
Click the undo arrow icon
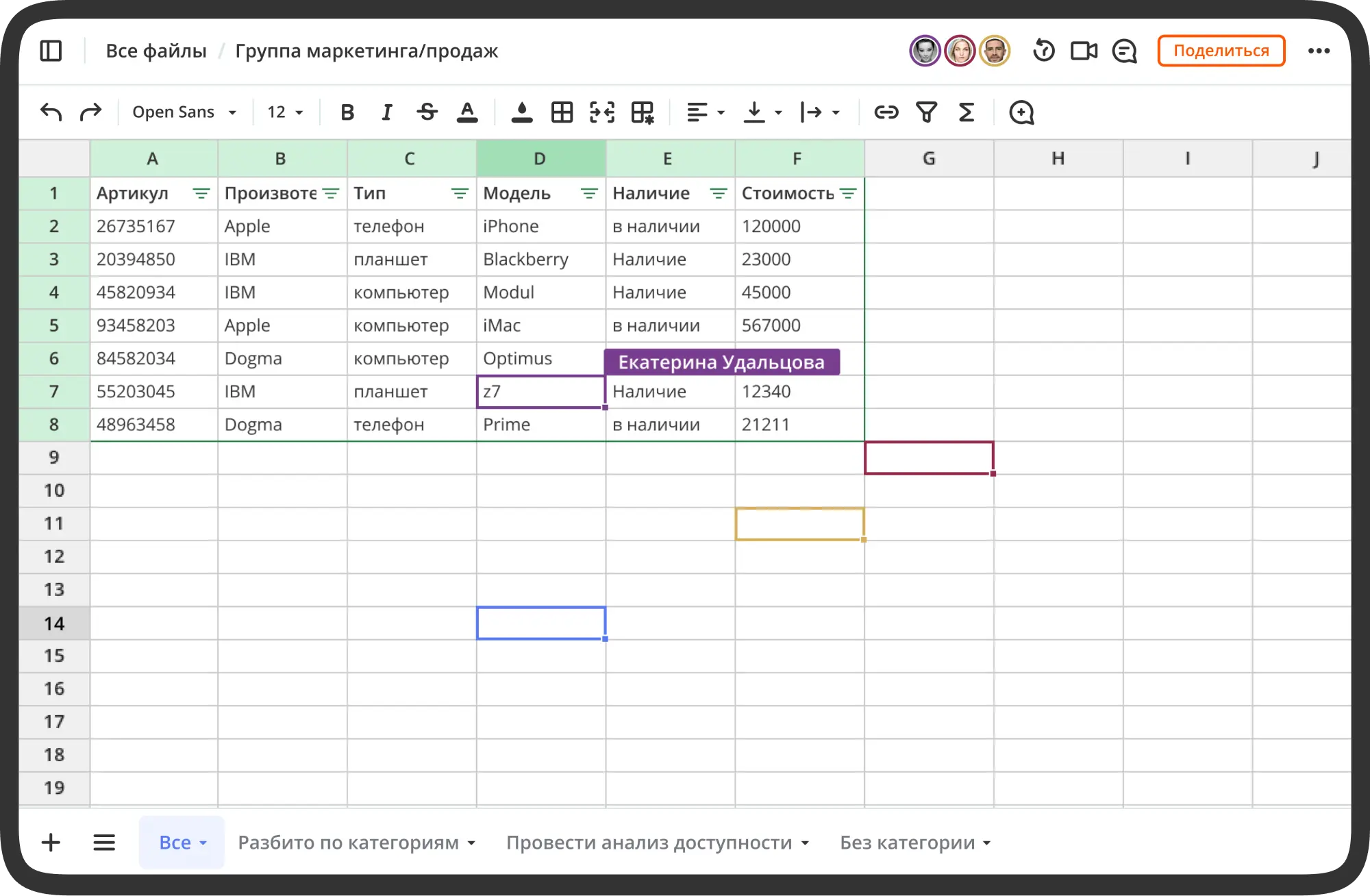click(51, 112)
